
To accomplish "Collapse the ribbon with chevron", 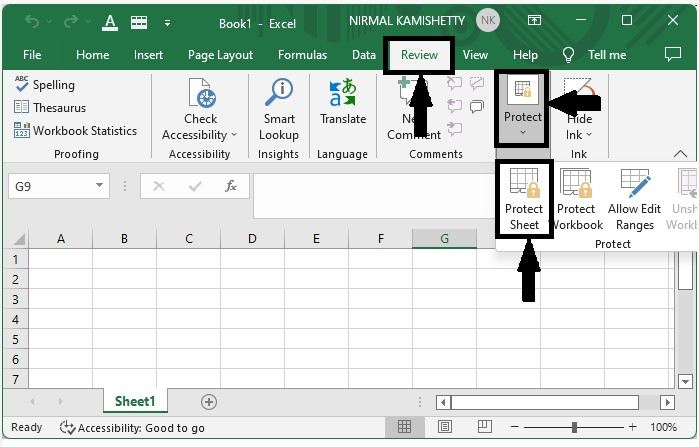I will tap(680, 154).
